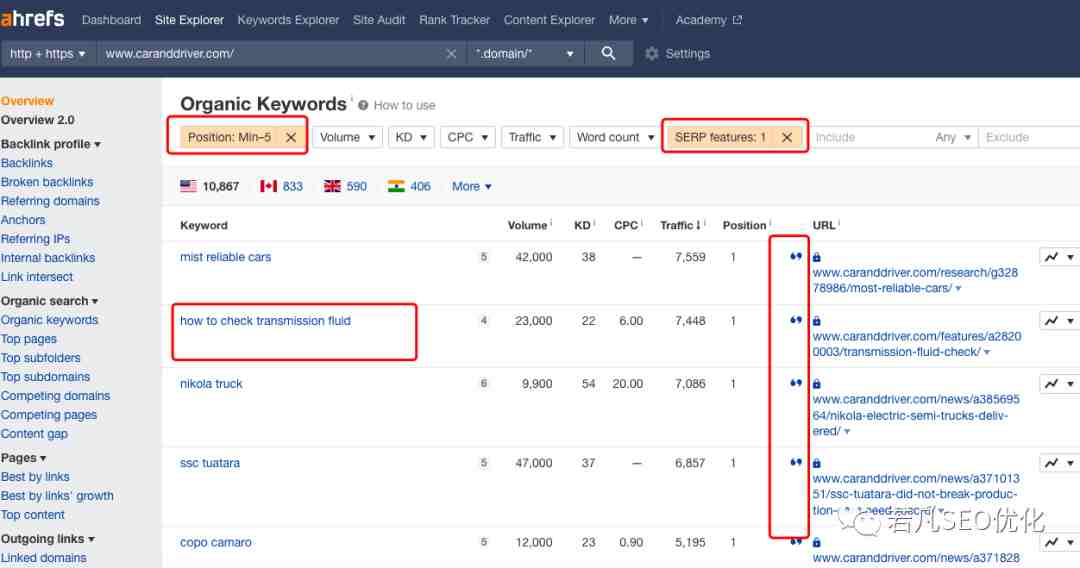
Task: Collapse the Backlink profile section
Action: coord(51,144)
